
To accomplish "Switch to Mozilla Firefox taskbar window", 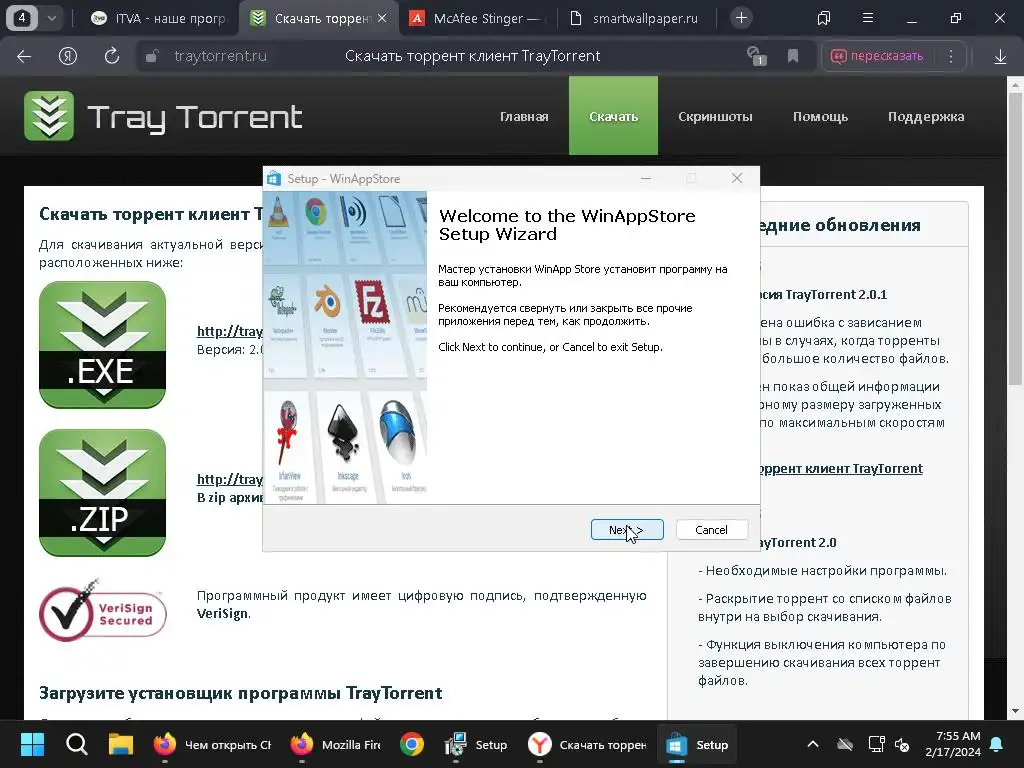I will click(336, 744).
